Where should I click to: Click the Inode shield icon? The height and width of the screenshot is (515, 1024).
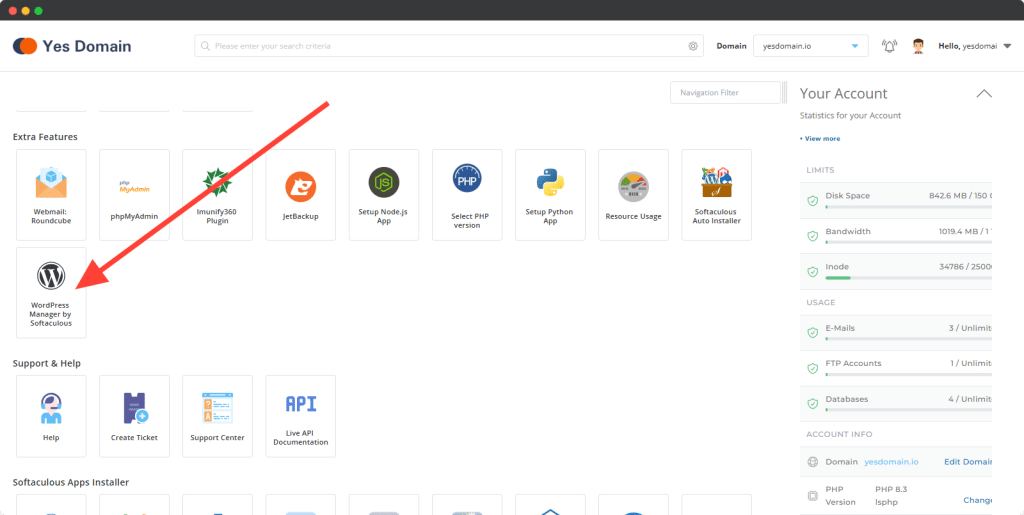812,272
